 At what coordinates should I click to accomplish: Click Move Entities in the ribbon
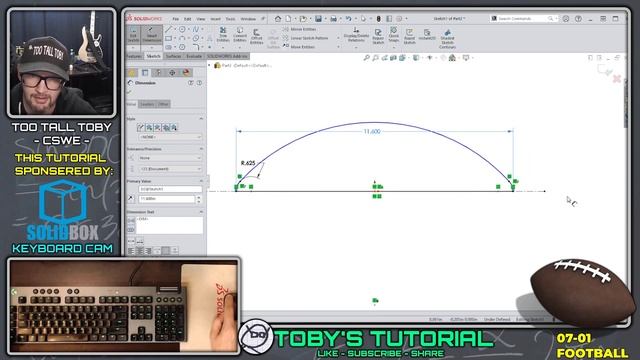click(x=299, y=47)
